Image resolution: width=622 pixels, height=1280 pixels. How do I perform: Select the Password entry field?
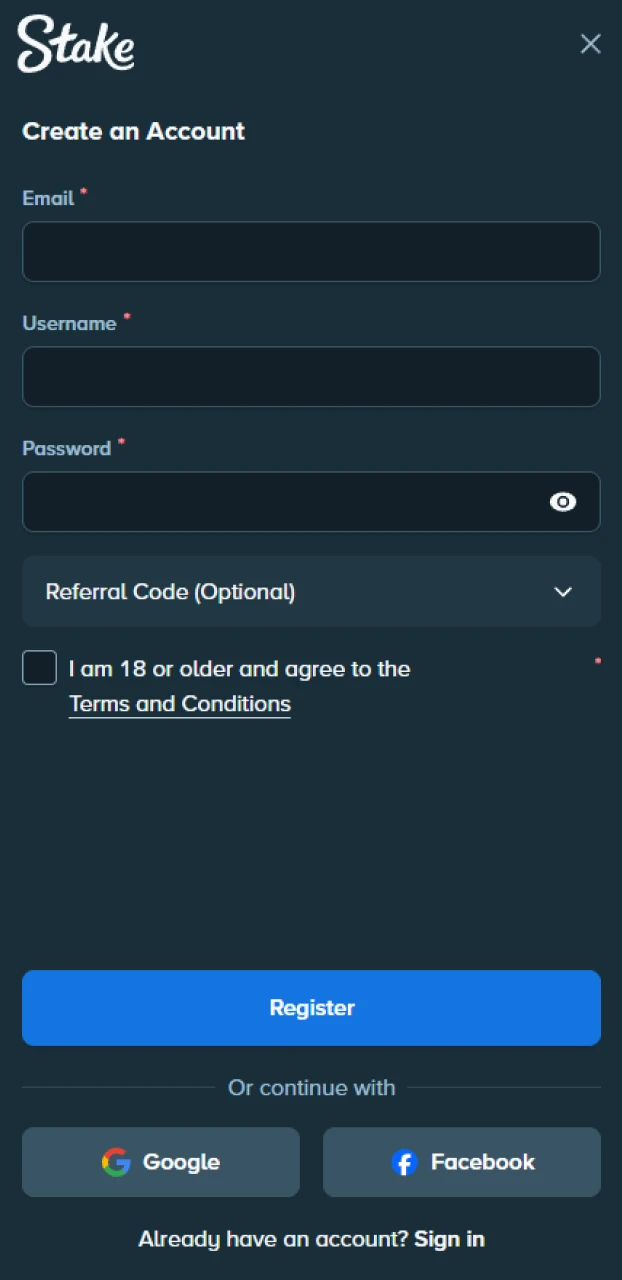pyautogui.click(x=280, y=502)
